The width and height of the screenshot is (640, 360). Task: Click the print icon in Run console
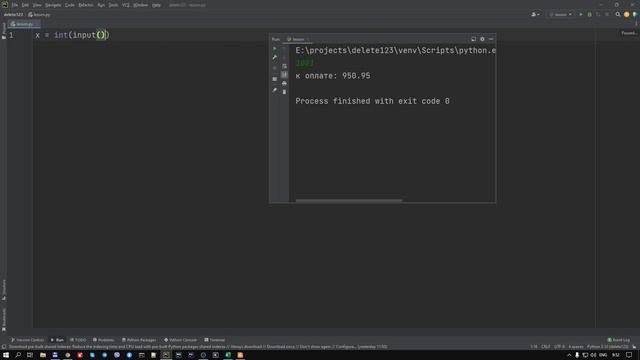point(284,83)
